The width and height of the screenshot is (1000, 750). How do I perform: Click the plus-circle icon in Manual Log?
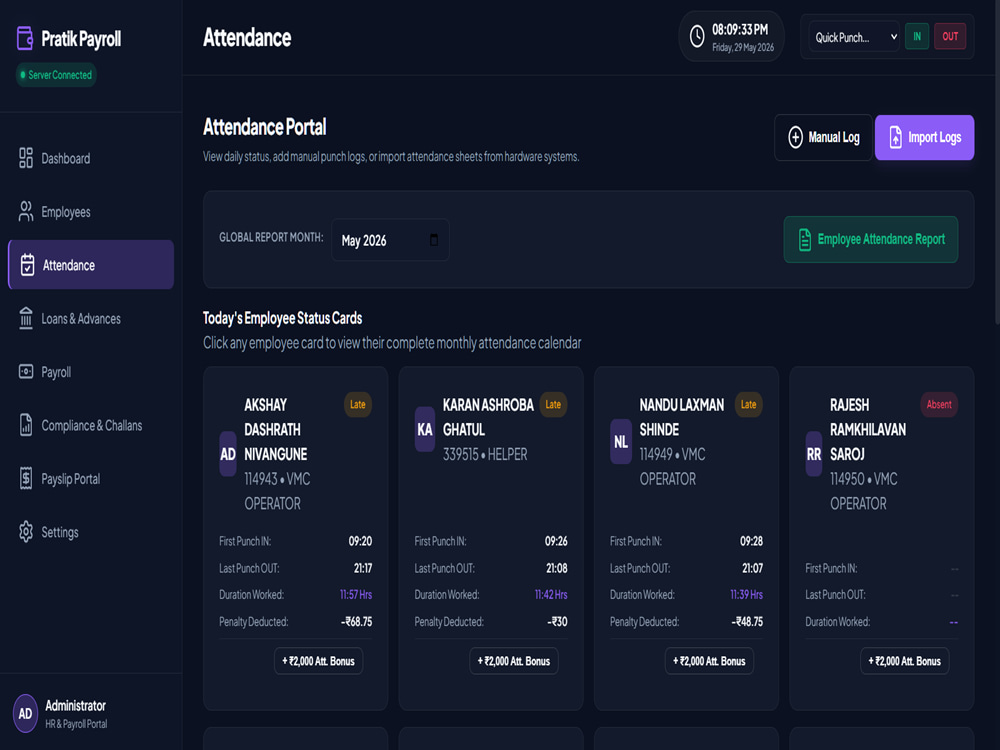click(795, 137)
